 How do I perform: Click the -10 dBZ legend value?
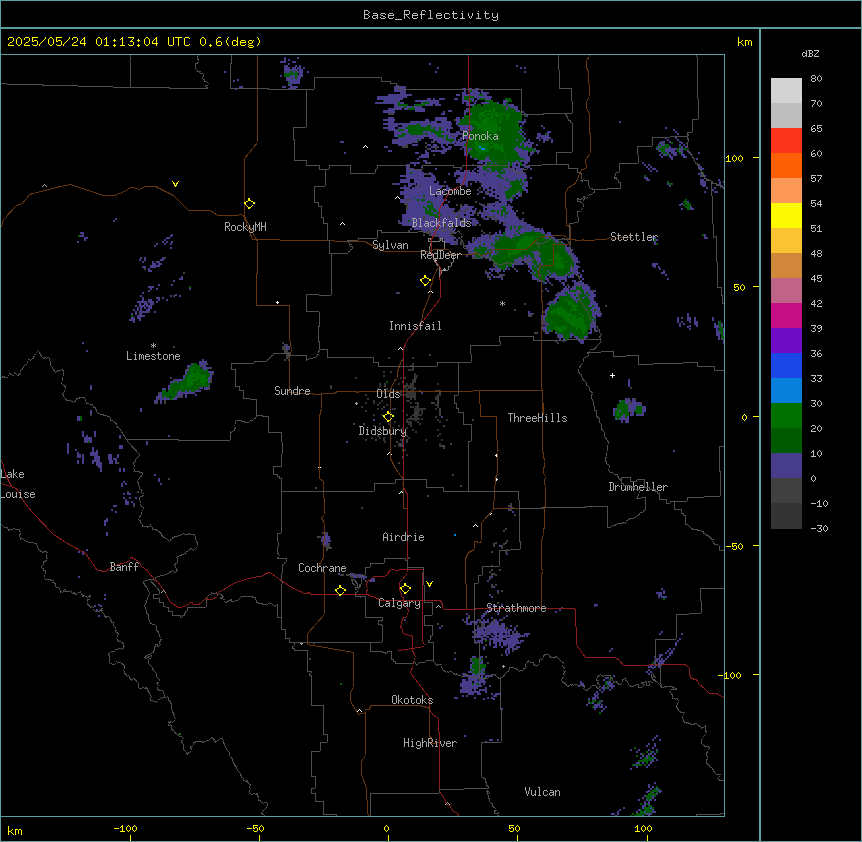(x=819, y=503)
